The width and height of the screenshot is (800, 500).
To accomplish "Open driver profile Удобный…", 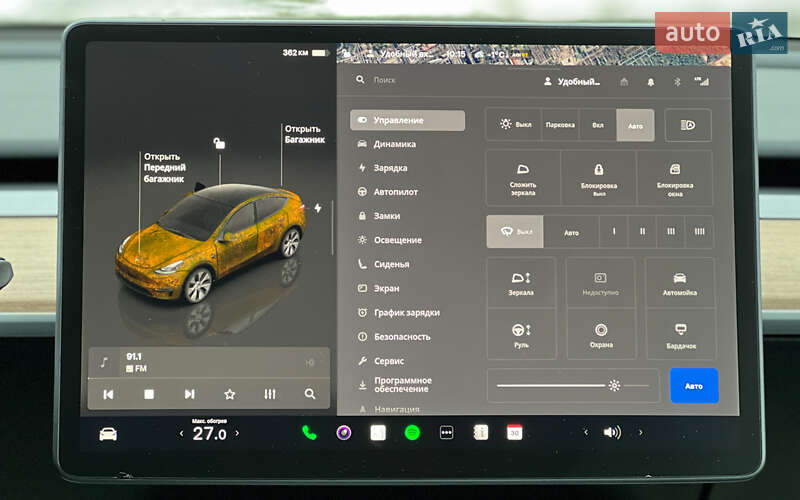I will pos(572,82).
